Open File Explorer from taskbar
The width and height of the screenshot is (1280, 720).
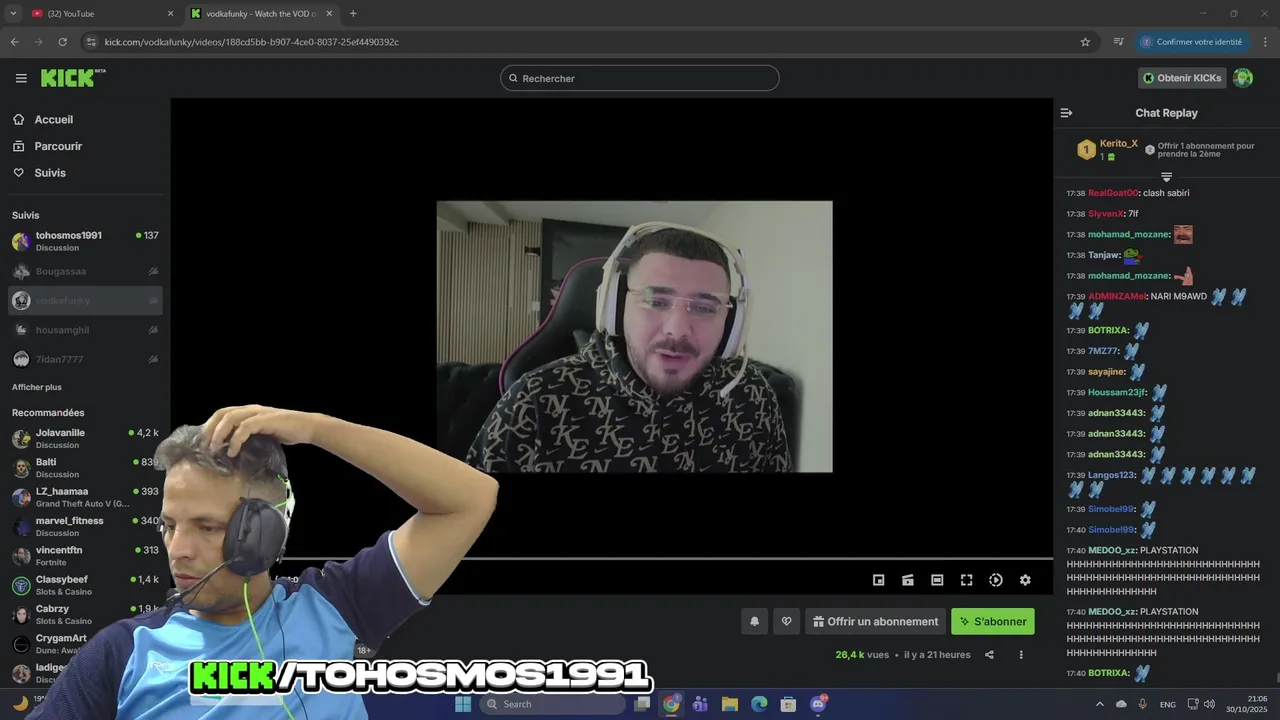729,704
